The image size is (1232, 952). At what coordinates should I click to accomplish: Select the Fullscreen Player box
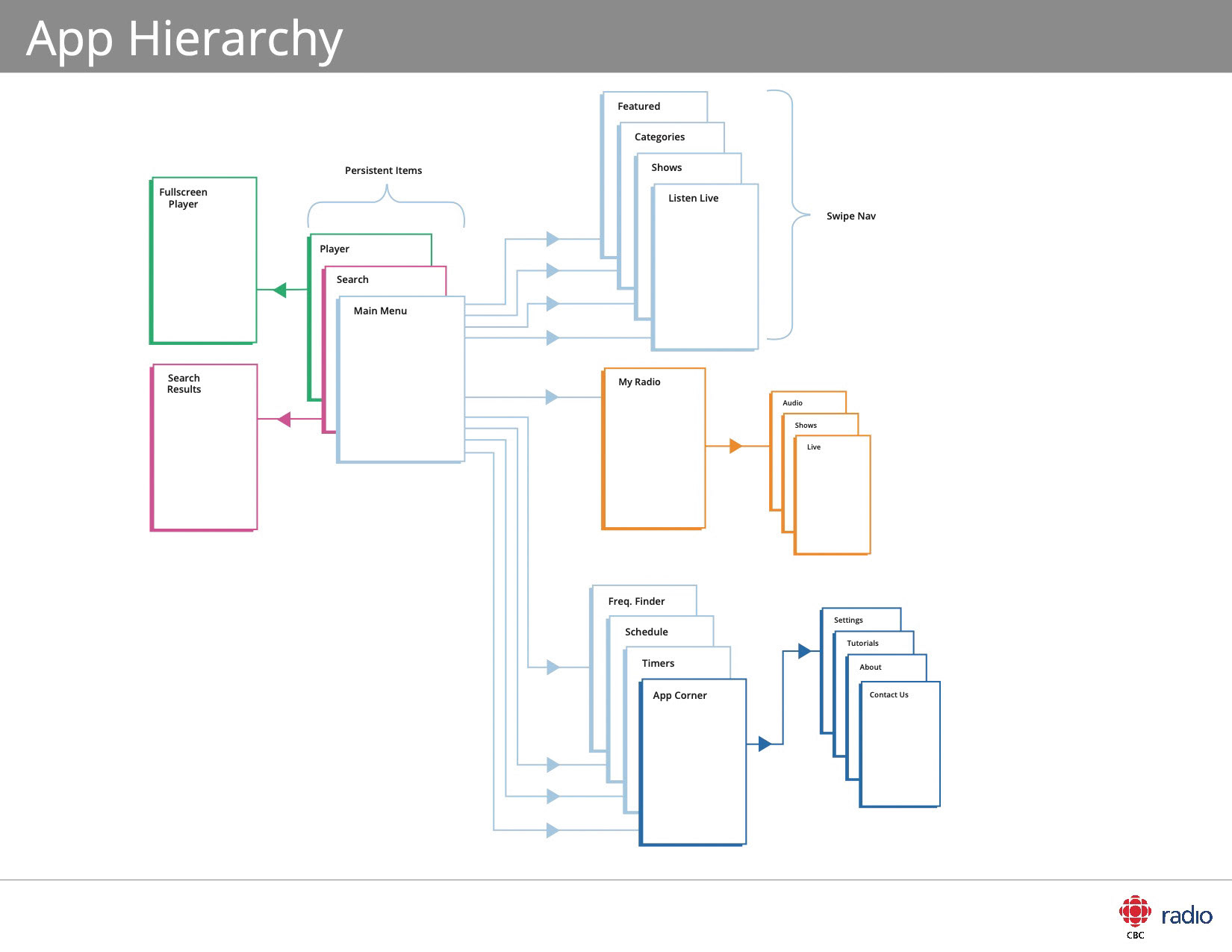pos(204,260)
